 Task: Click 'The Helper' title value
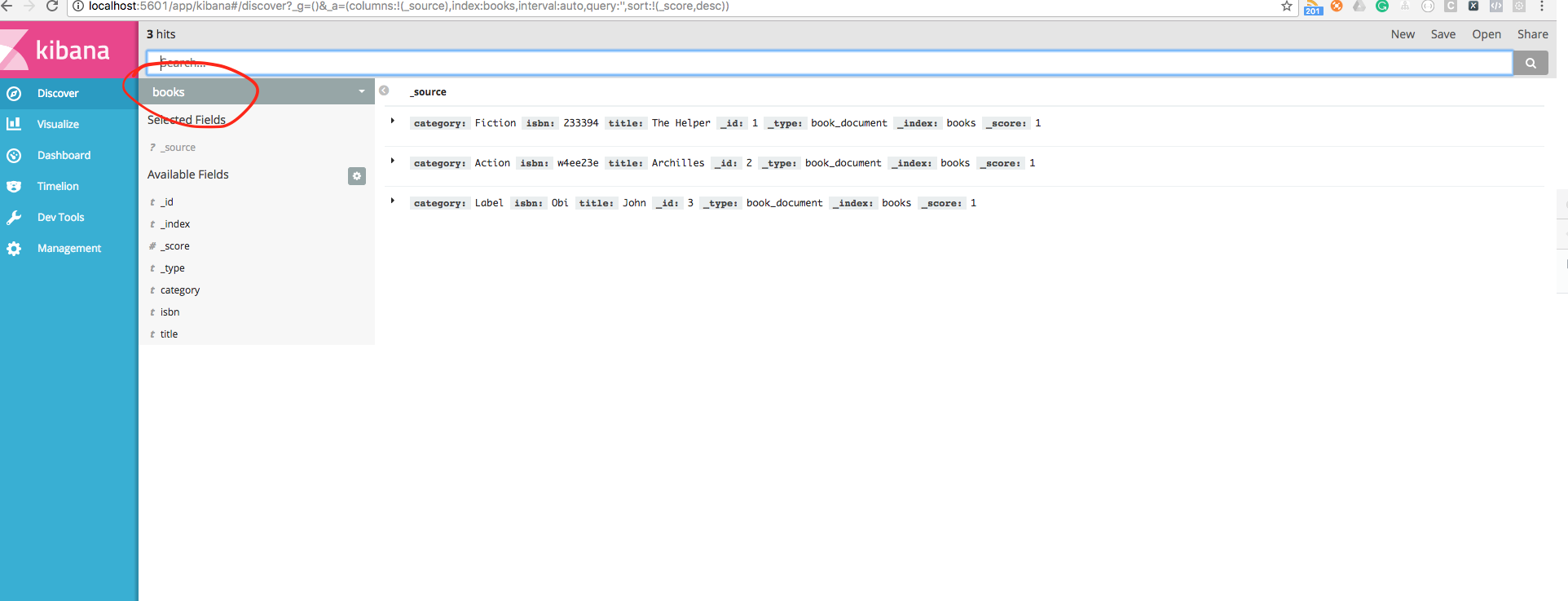coord(680,123)
